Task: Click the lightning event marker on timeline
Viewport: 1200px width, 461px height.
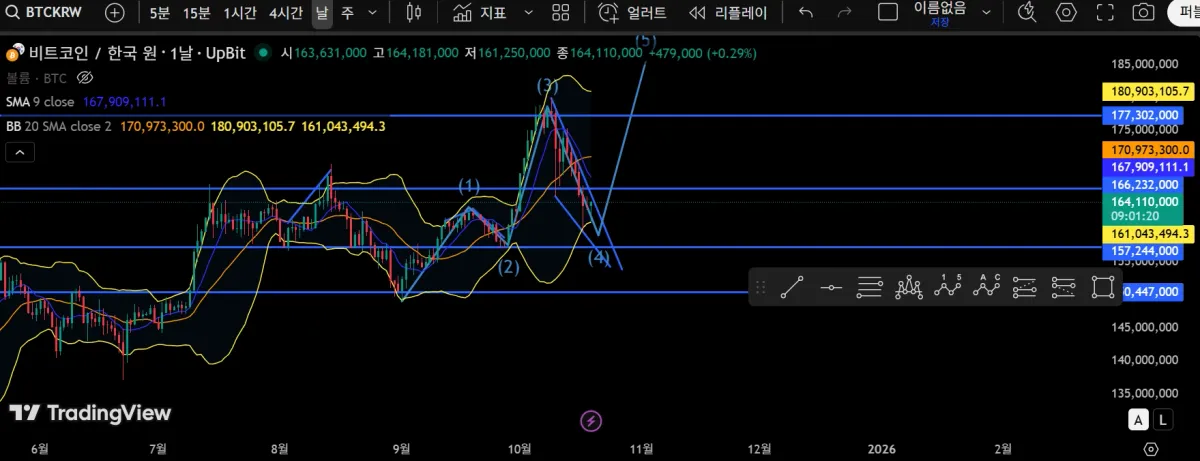Action: (591, 419)
